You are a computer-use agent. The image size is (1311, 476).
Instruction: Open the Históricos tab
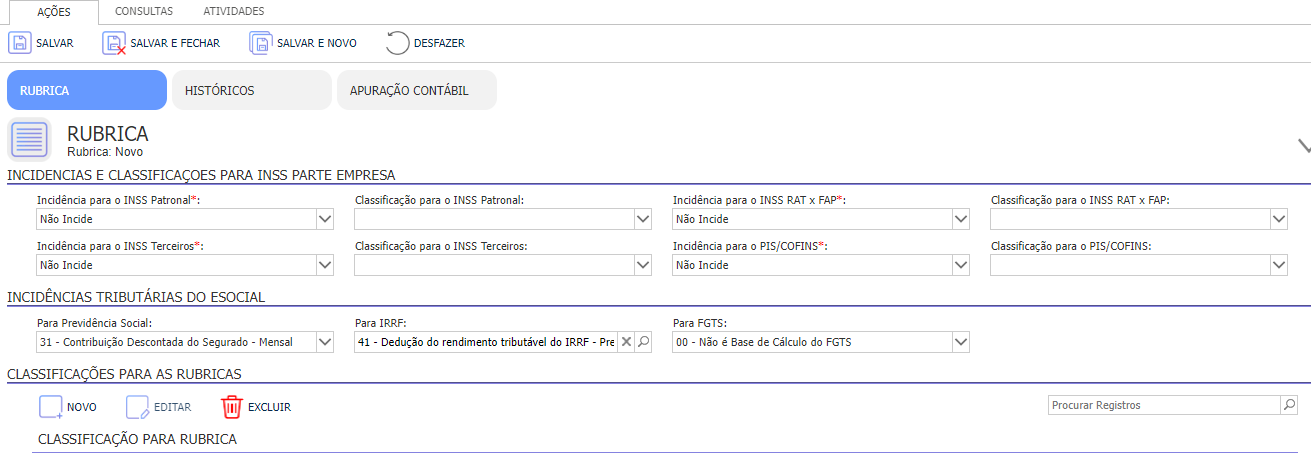(x=251, y=90)
